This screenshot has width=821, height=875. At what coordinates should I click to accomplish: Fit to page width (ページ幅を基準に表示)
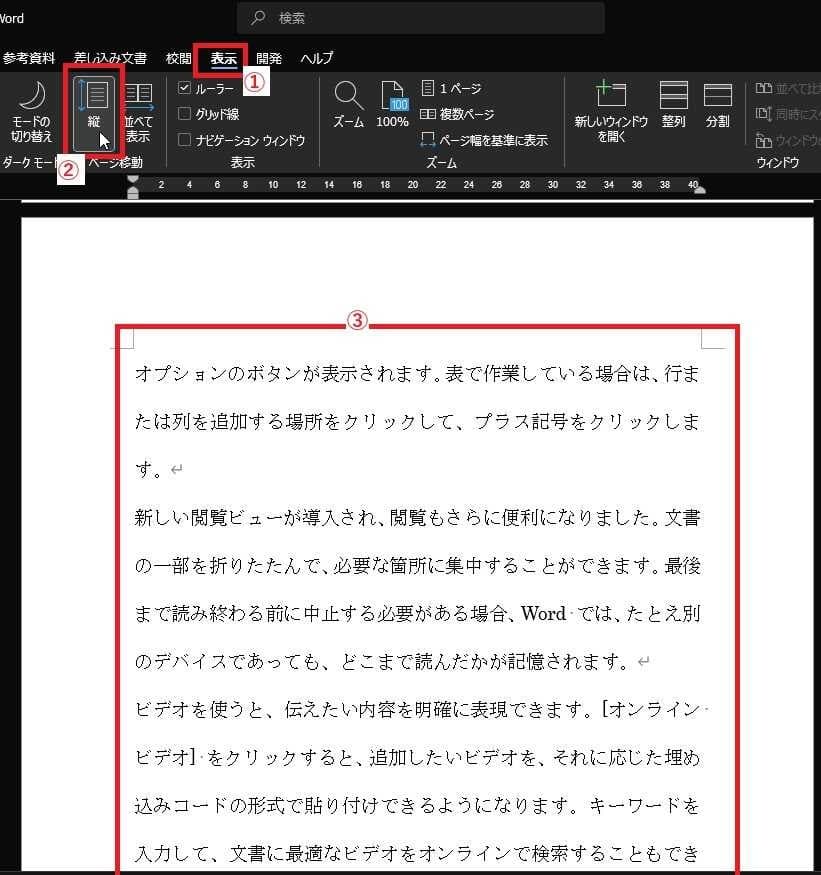[484, 140]
